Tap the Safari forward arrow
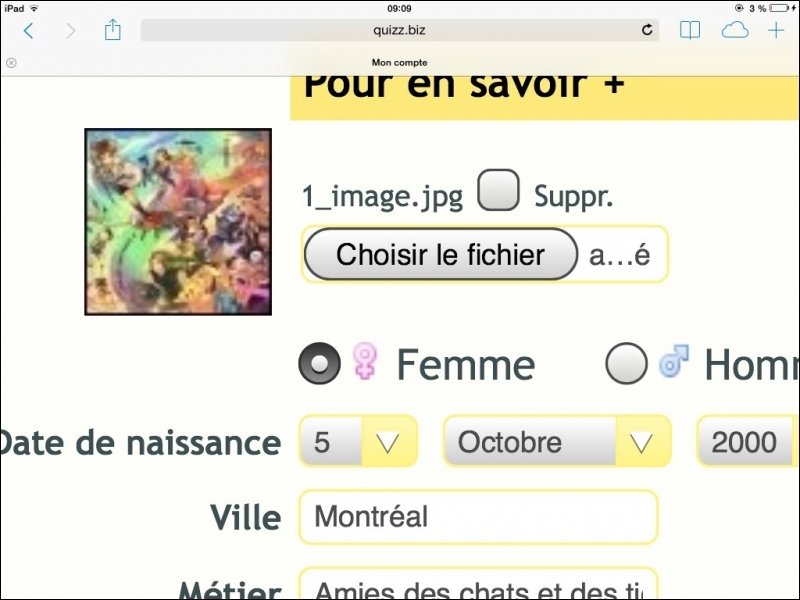 (70, 31)
